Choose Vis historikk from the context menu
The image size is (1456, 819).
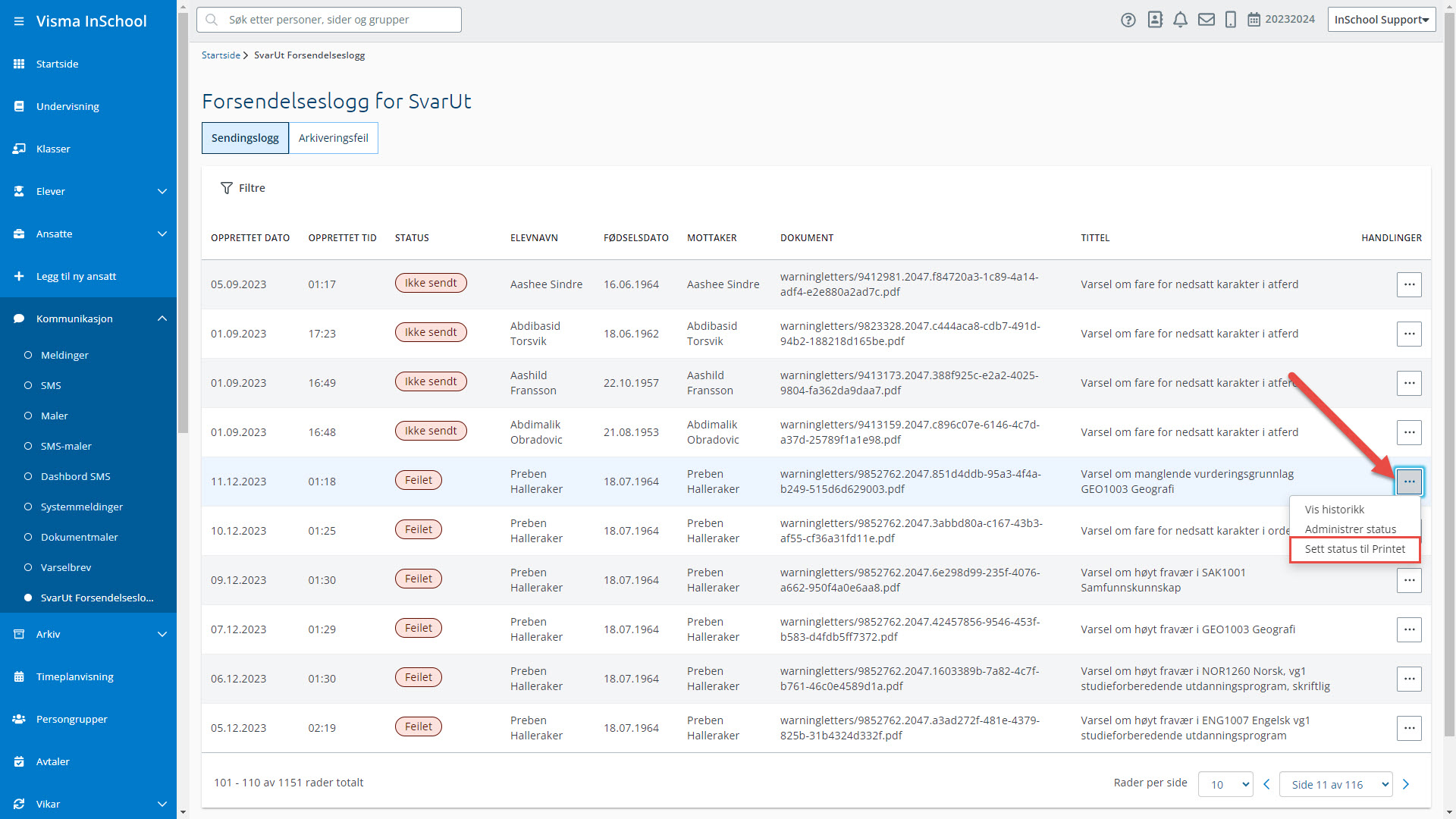(x=1334, y=510)
